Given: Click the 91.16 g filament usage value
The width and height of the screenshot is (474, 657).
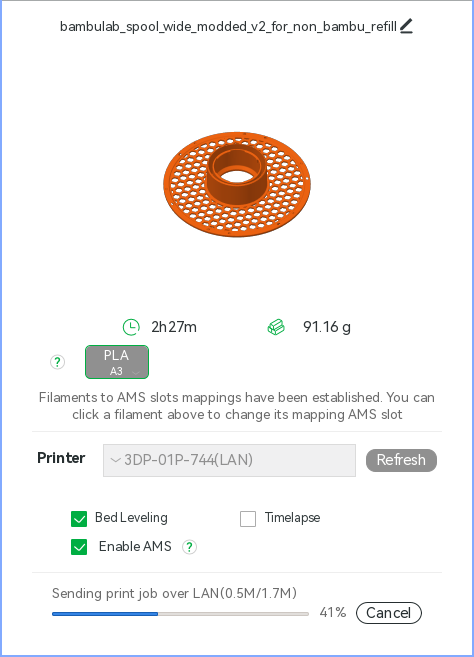Looking at the screenshot, I should click(327, 327).
